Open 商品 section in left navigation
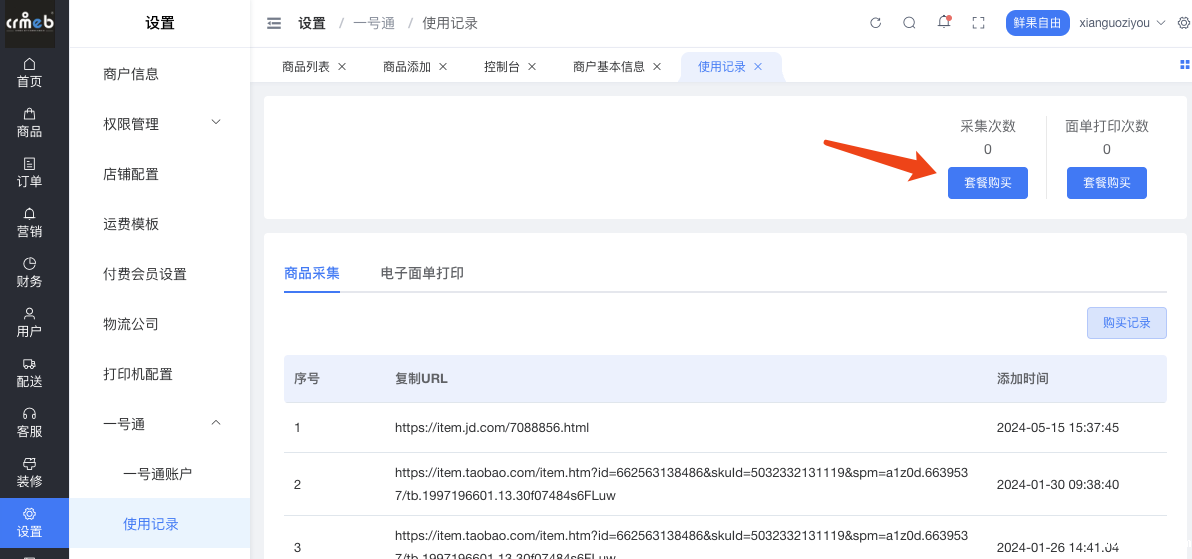The width and height of the screenshot is (1192, 559). pos(29,122)
